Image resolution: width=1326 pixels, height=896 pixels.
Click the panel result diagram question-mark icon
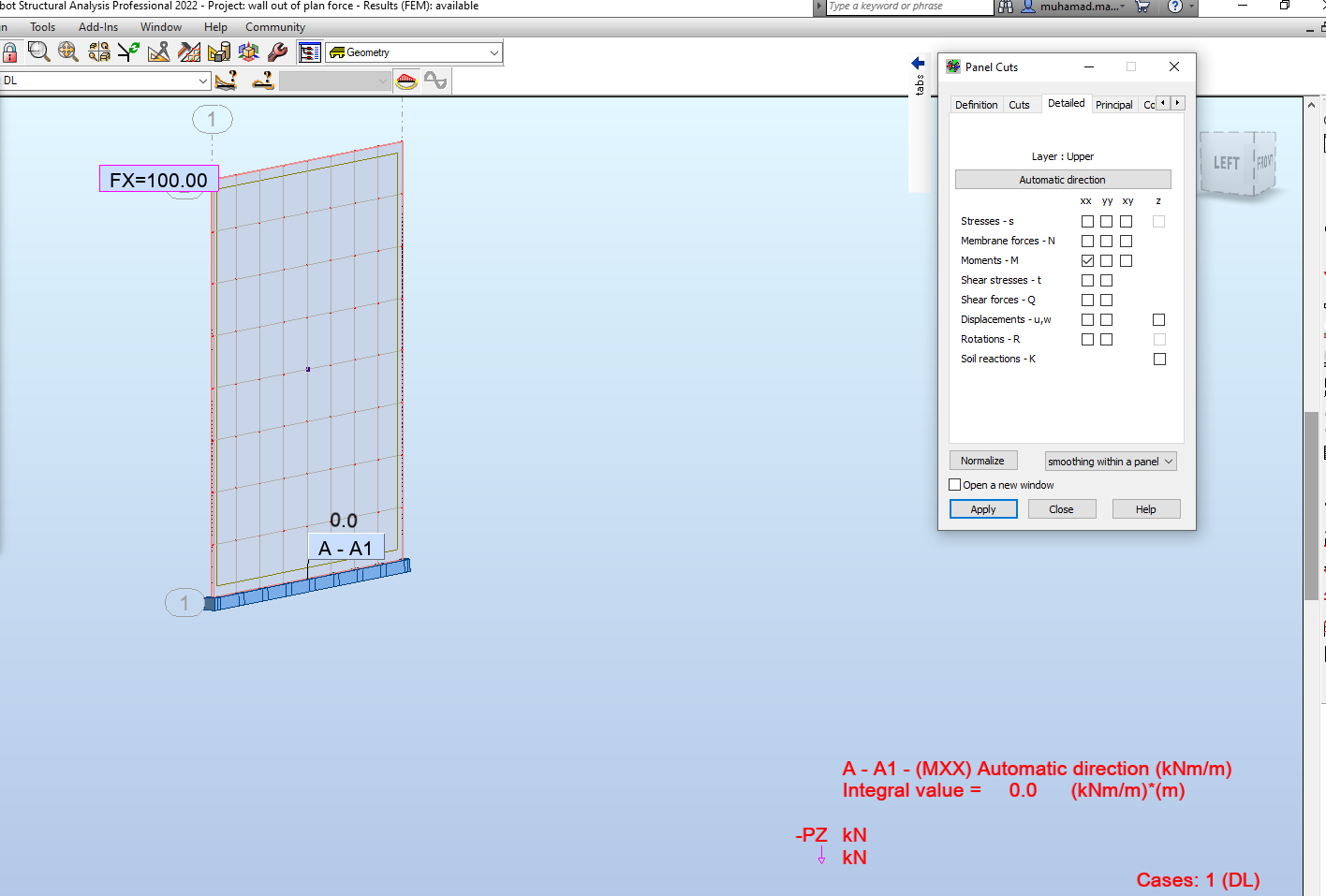click(x=262, y=81)
